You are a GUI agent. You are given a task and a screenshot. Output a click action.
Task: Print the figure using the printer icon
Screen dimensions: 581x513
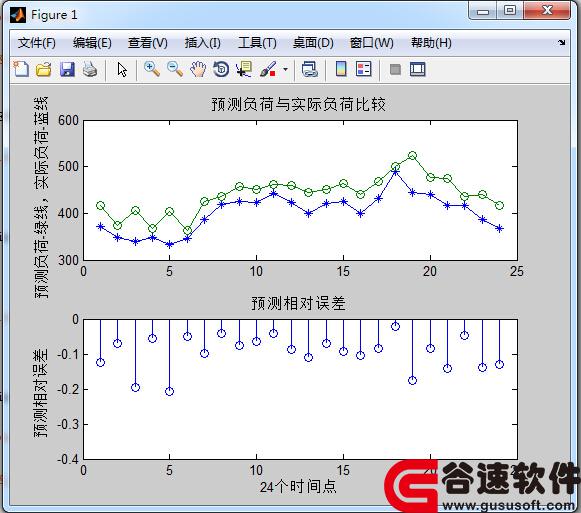pos(90,69)
